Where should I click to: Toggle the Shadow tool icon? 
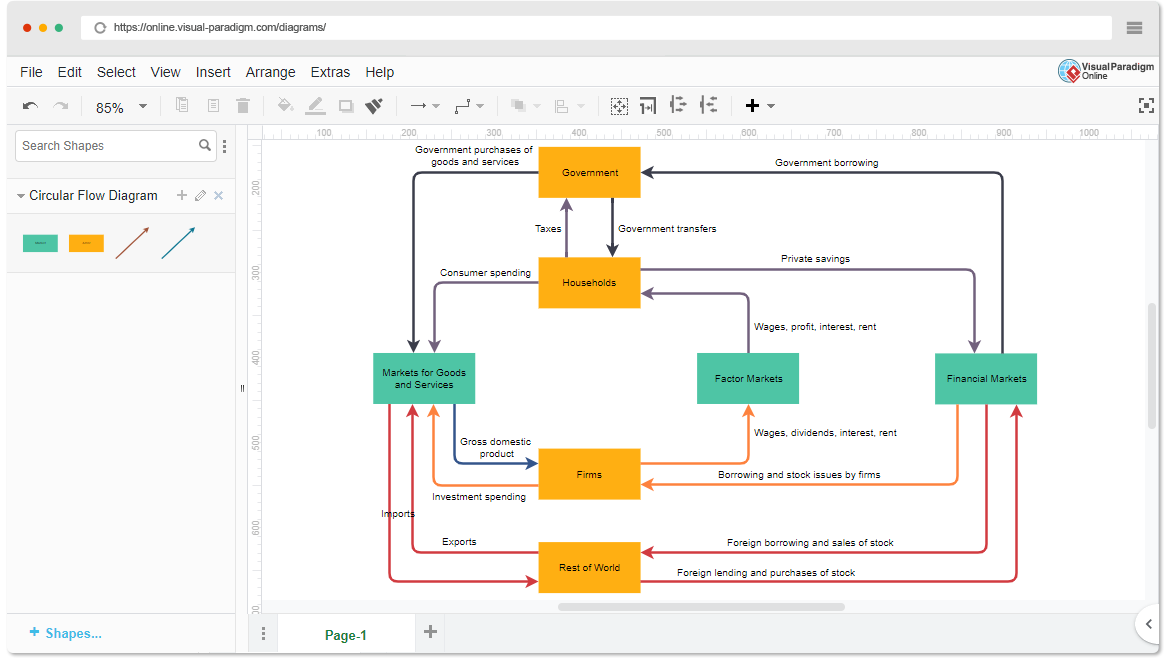coord(345,106)
